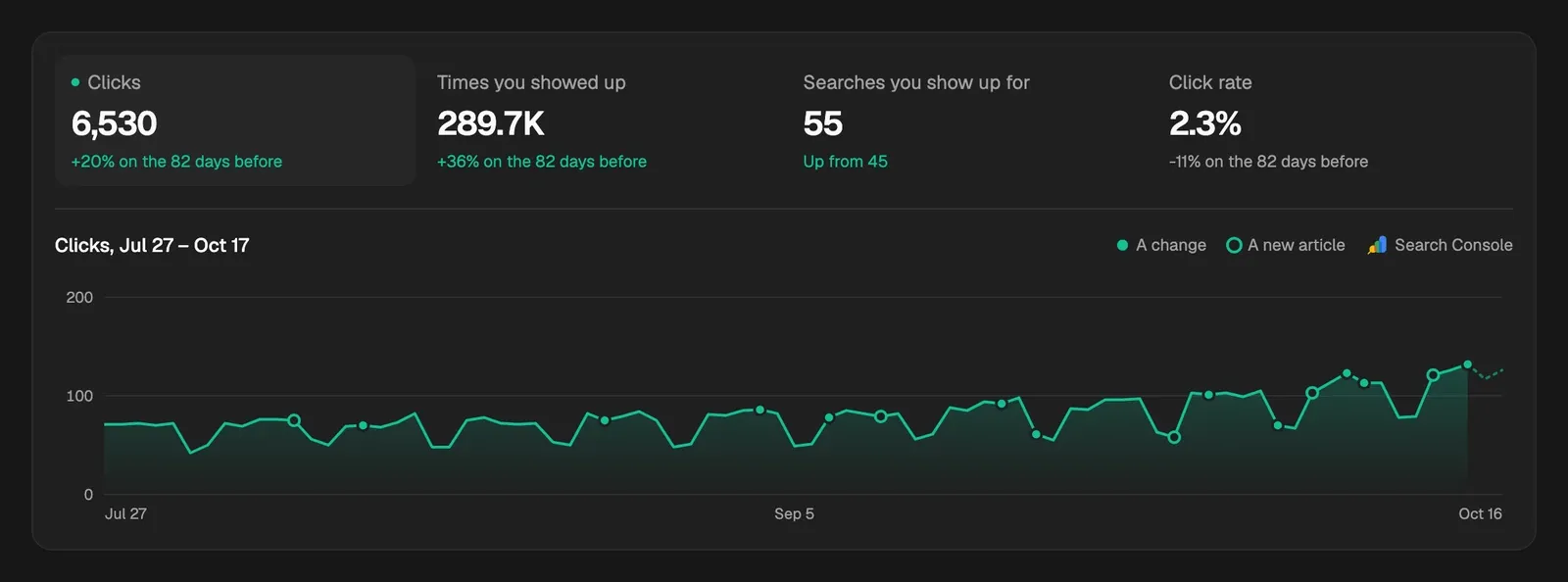
Task: Click the Up from 45 text
Action: pos(845,162)
